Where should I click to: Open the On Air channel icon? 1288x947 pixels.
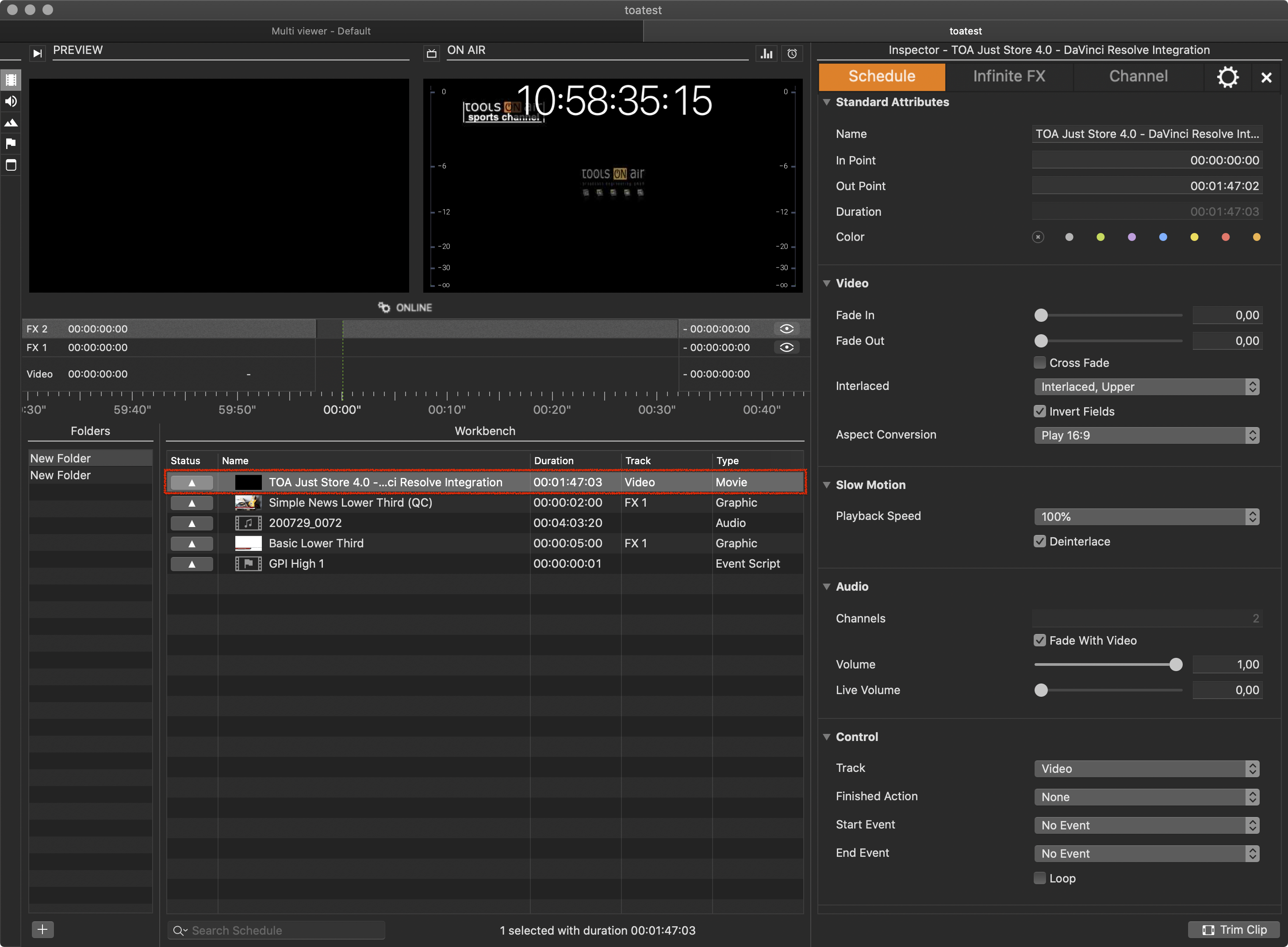pyautogui.click(x=431, y=53)
